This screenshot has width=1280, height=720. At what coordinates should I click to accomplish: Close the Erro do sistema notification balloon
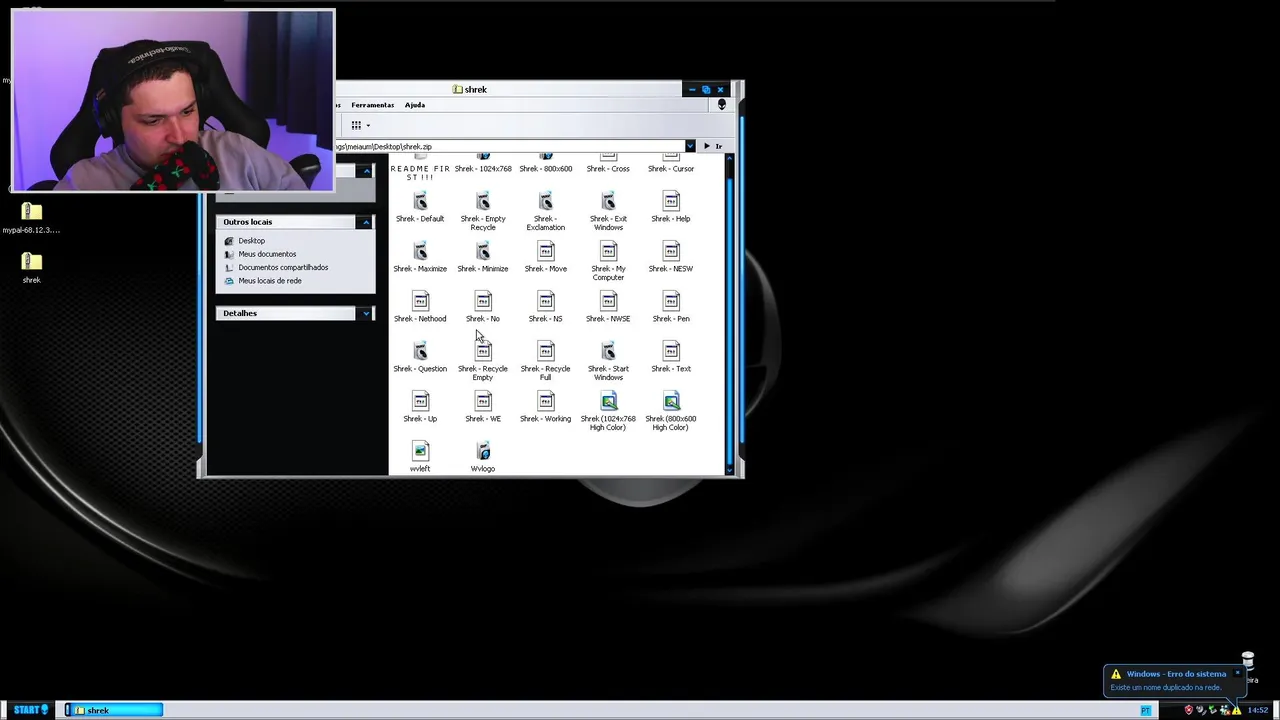pos(1237,674)
